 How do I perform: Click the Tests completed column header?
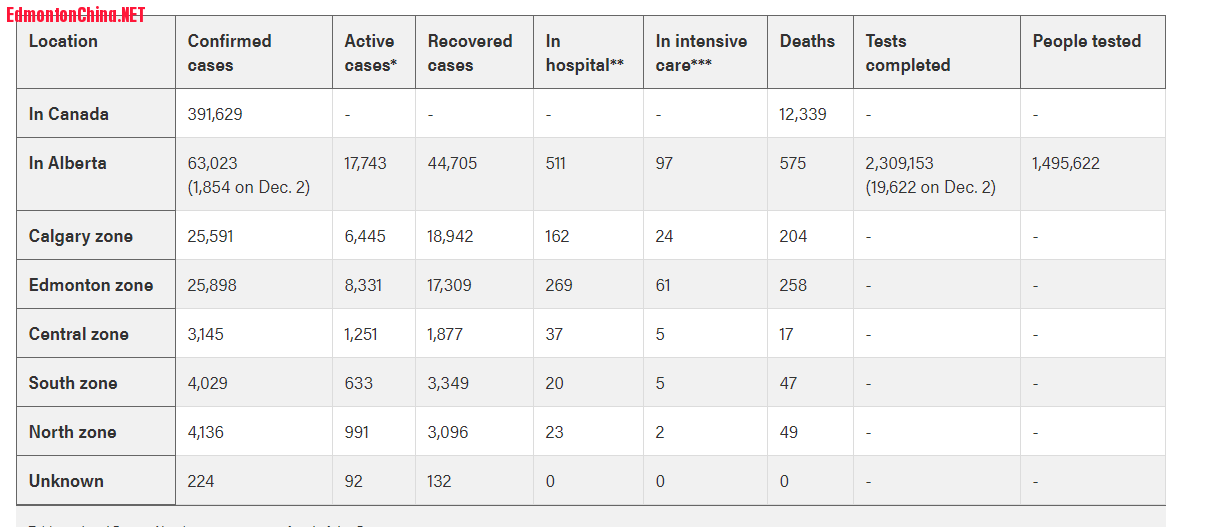[937, 52]
